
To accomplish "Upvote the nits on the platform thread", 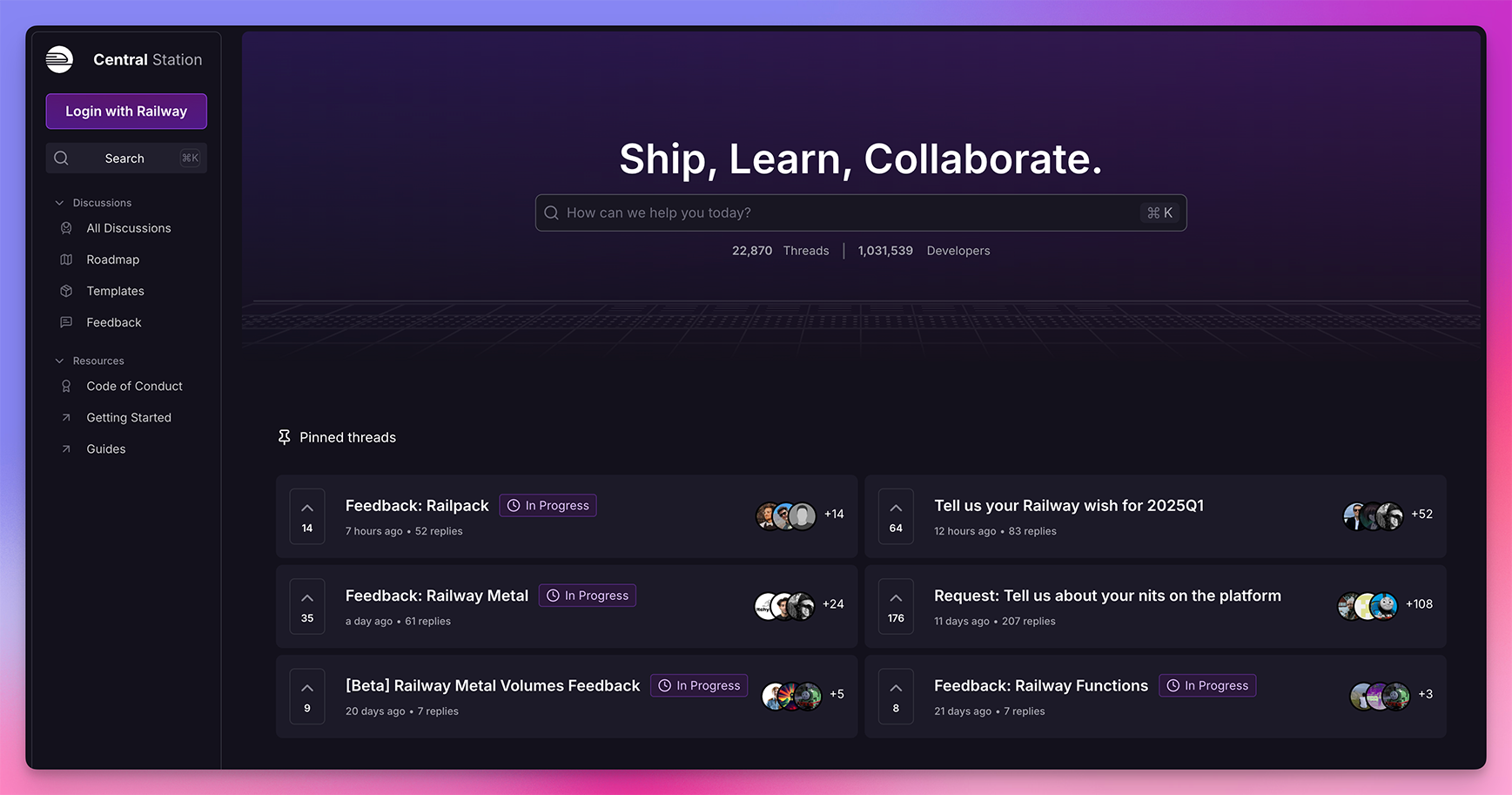I will point(896,606).
